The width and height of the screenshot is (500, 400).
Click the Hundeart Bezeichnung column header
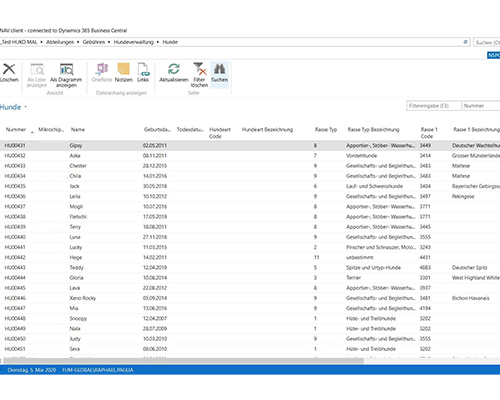(x=267, y=130)
